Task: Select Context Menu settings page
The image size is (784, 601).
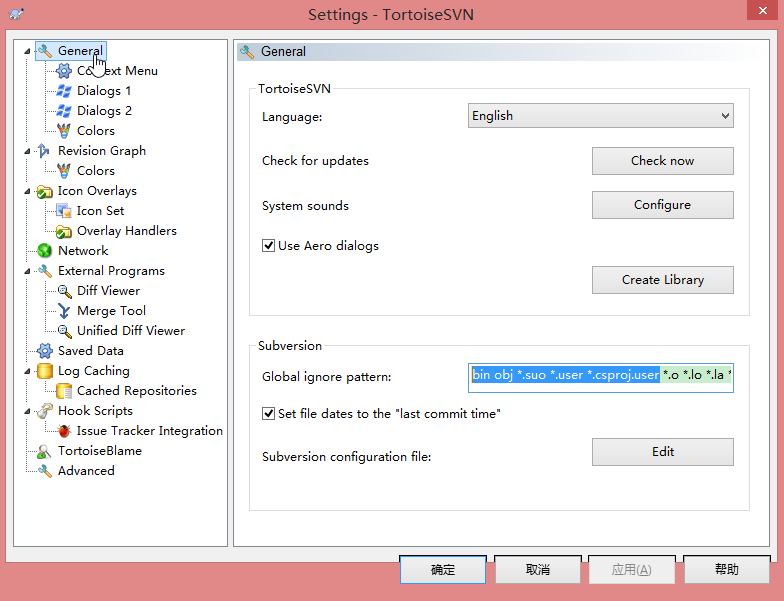Action: 118,71
